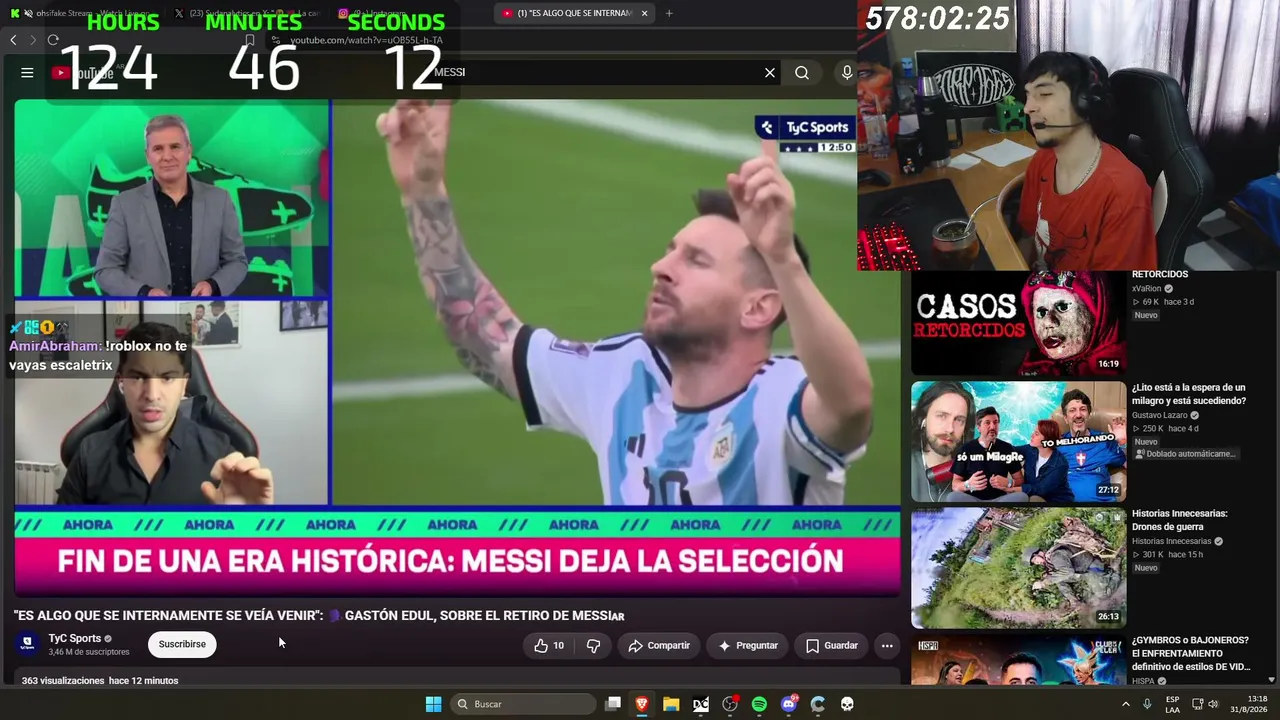Open the GYMBROS o BAJONEROS video thumbnail
1280x720 pixels.
pyautogui.click(x=1018, y=660)
